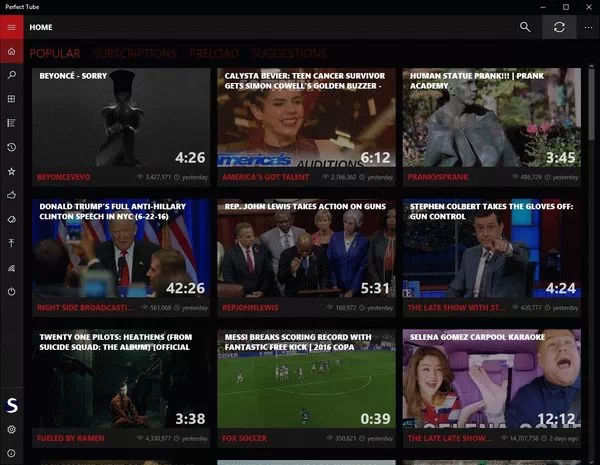Screen dimensions: 600x465
Task: Open the playlists list icon in sidebar
Action: [11, 123]
